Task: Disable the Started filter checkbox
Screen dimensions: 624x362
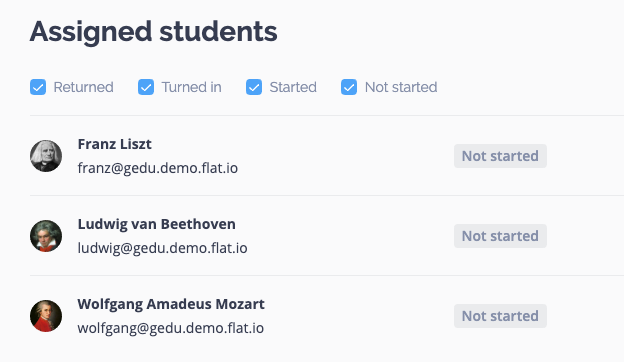Action: pos(254,87)
